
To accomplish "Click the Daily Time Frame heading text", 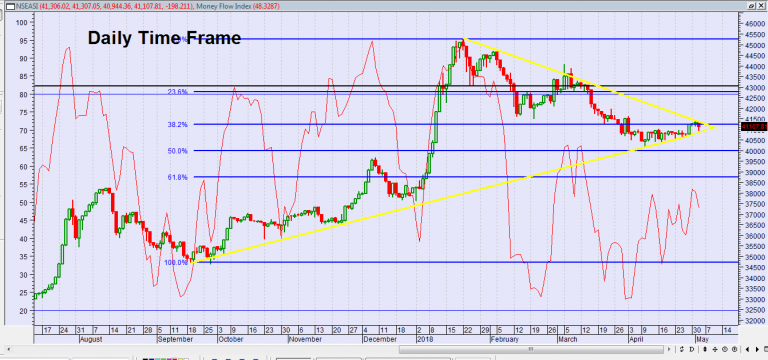I will coord(164,38).
